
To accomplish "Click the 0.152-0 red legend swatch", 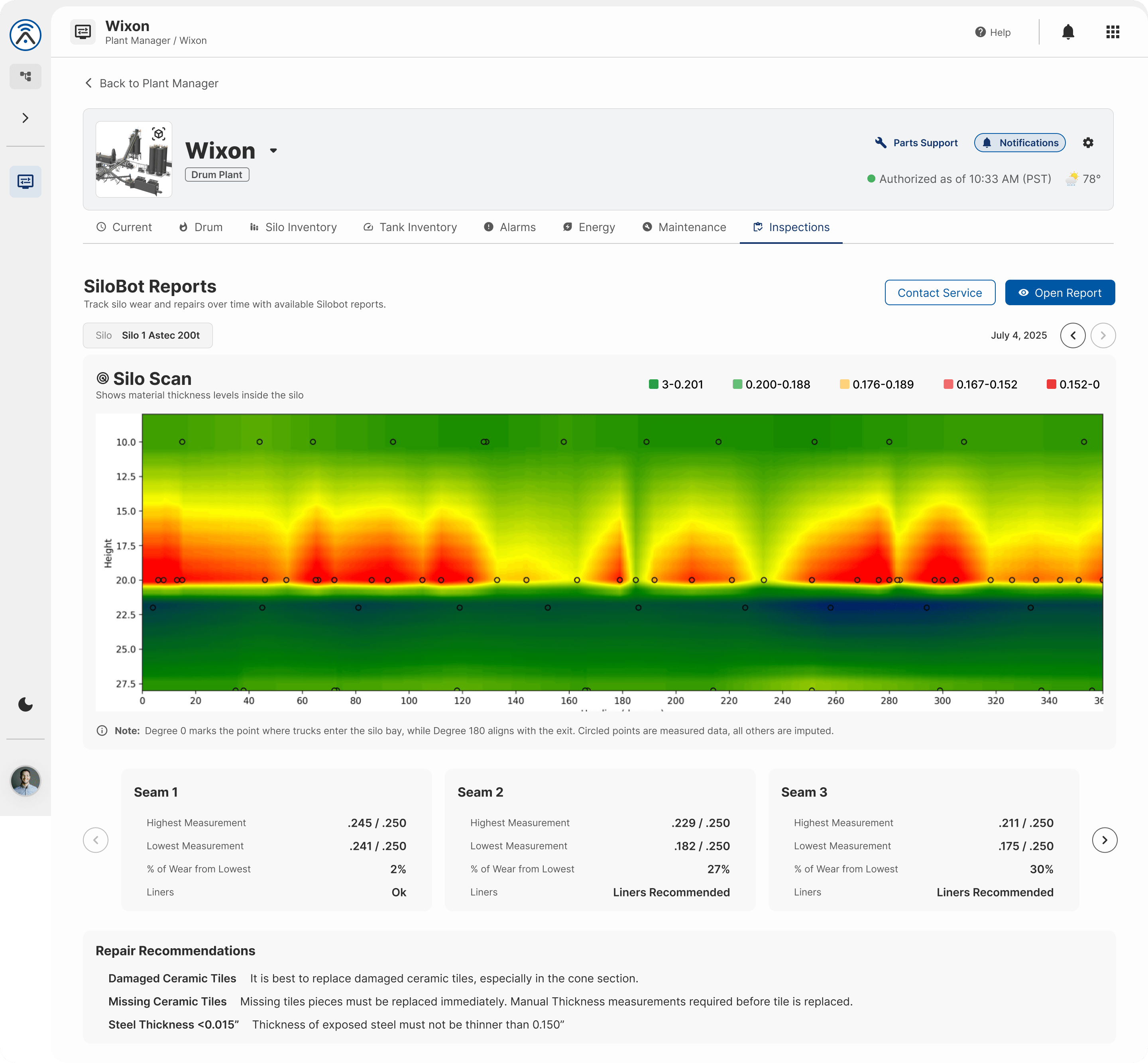I will click(x=1051, y=384).
